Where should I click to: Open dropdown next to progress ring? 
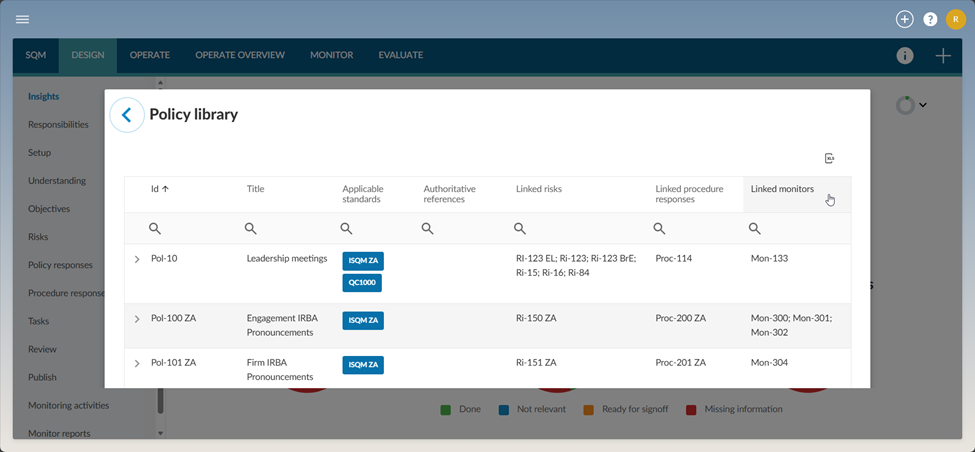923,105
